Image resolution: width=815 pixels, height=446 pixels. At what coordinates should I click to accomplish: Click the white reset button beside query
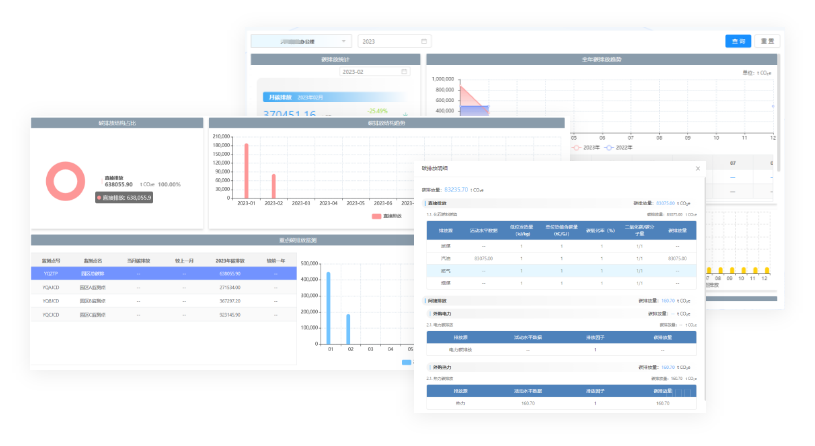[x=767, y=41]
